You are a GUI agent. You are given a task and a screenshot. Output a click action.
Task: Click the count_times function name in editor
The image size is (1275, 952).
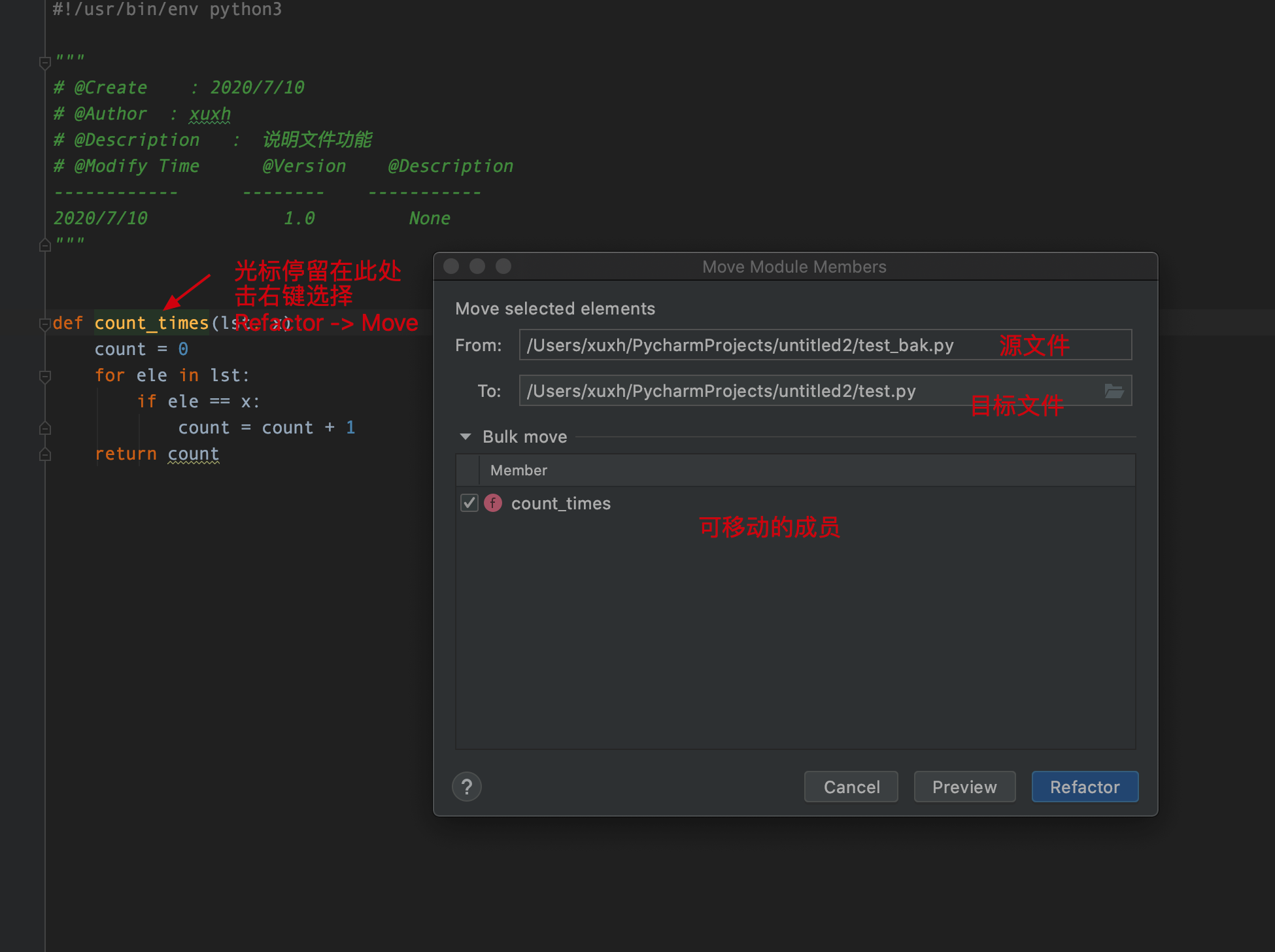152,323
